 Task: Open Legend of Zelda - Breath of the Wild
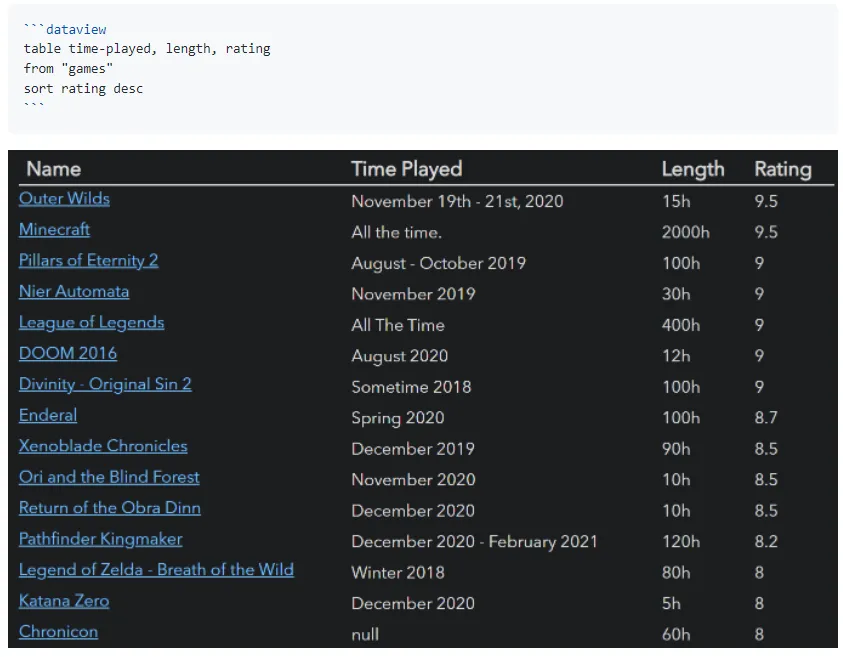click(x=156, y=571)
